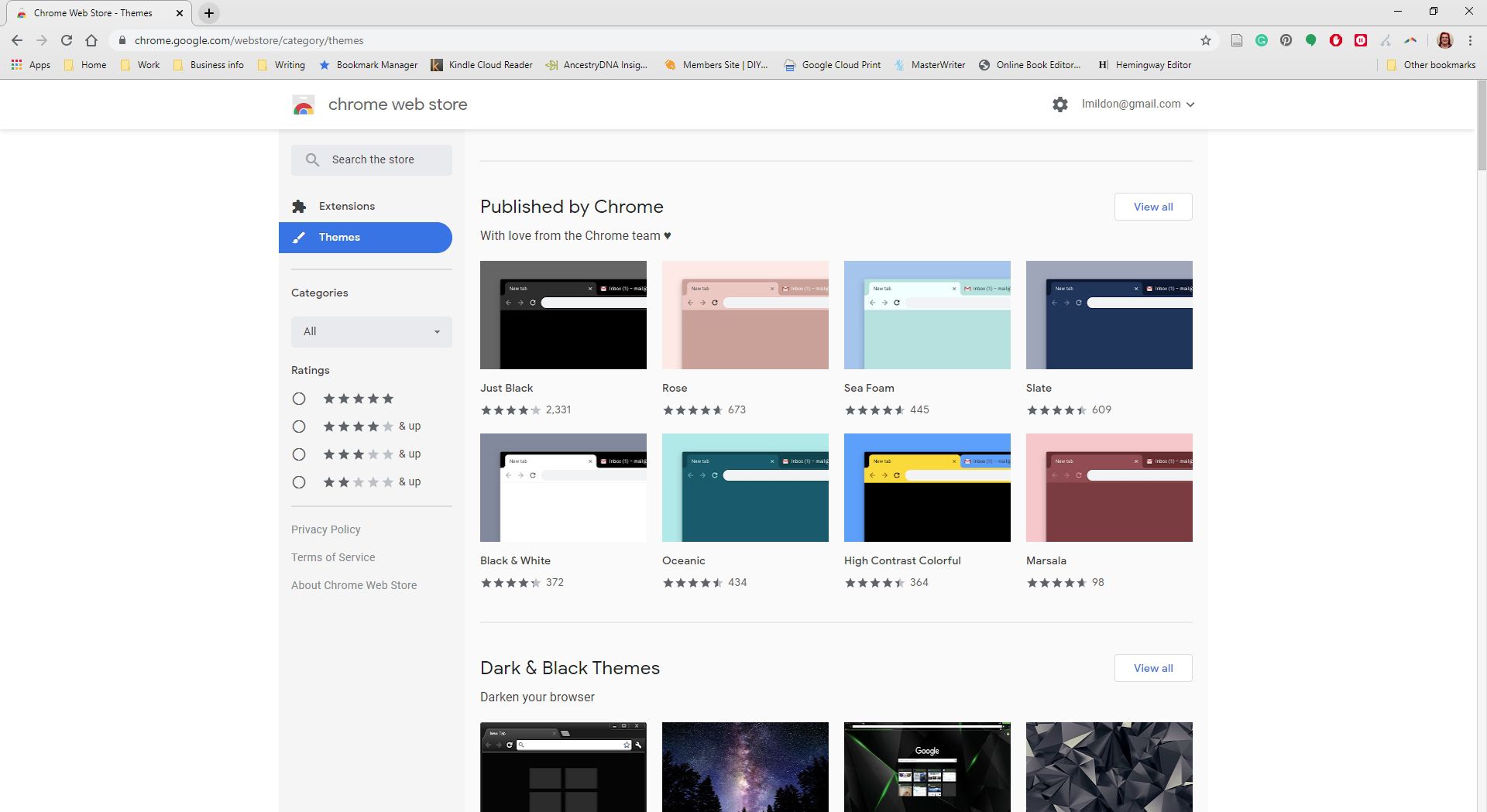Close the Chrome Web Store - Themes tab

pos(180,13)
